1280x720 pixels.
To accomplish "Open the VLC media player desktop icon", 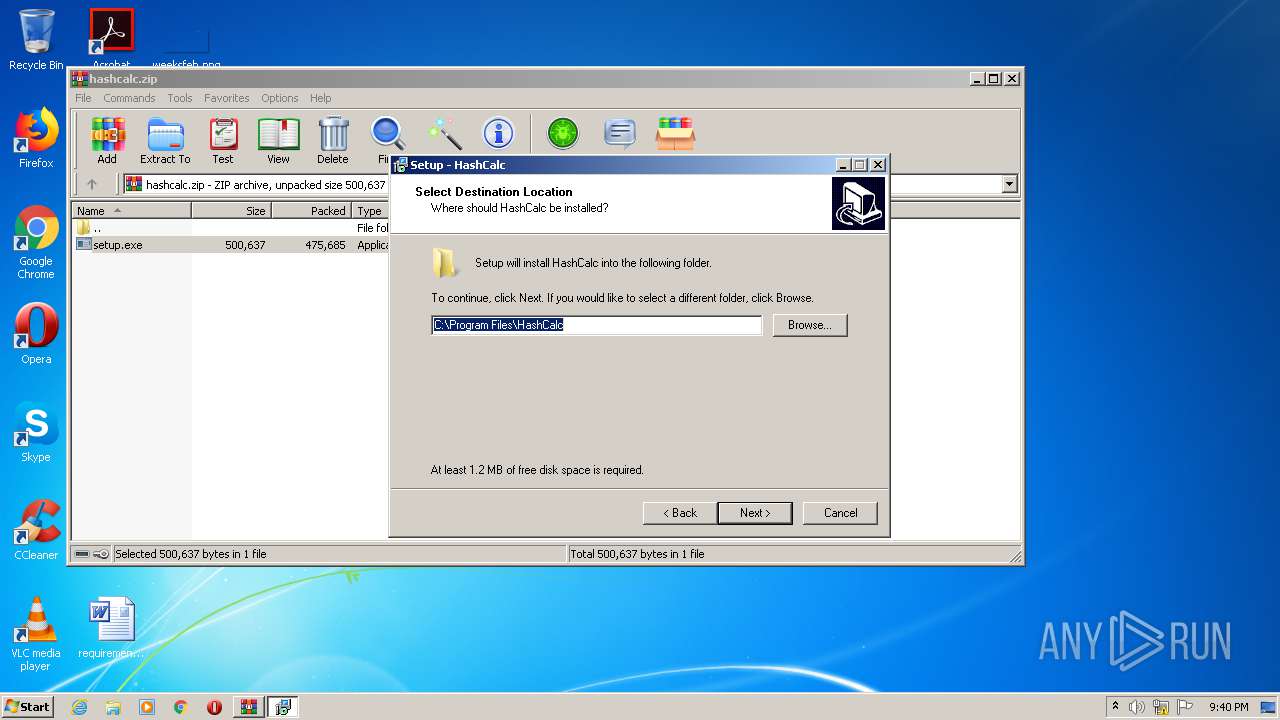I will (36, 634).
